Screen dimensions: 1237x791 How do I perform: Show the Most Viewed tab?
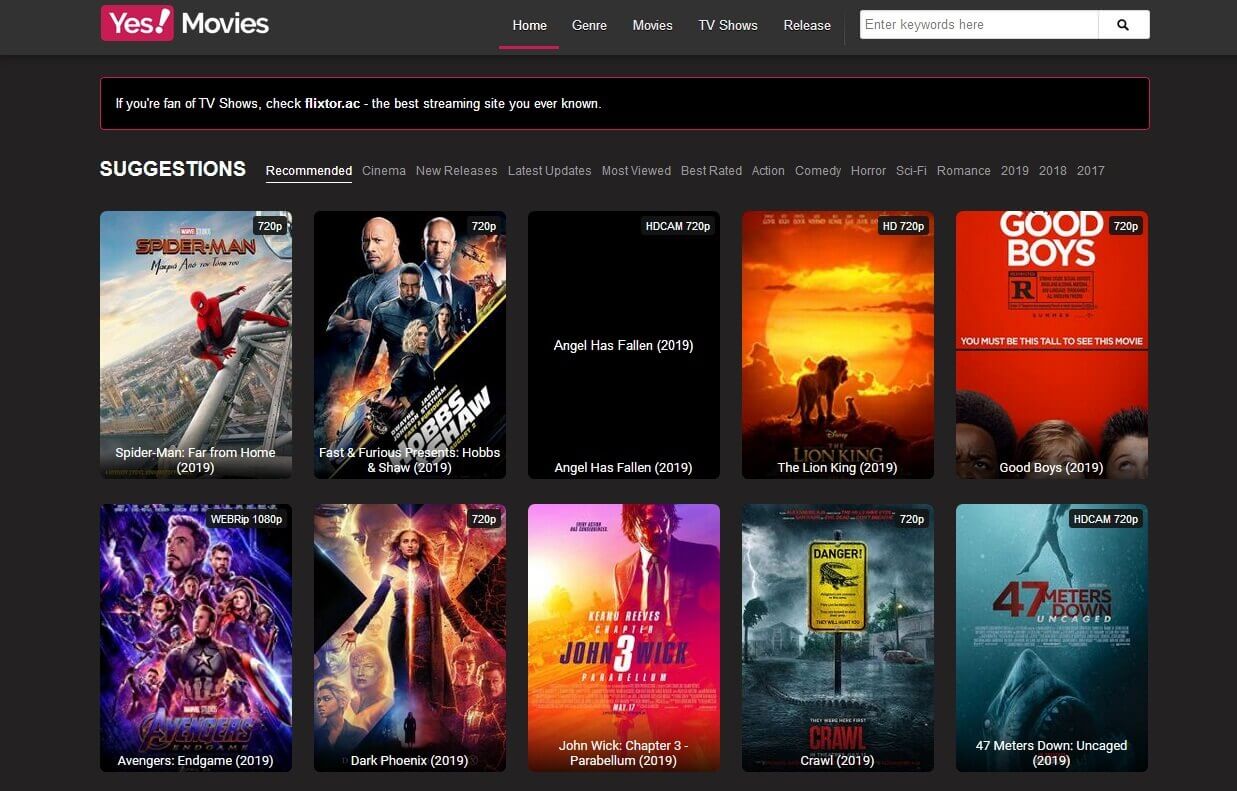tap(636, 171)
